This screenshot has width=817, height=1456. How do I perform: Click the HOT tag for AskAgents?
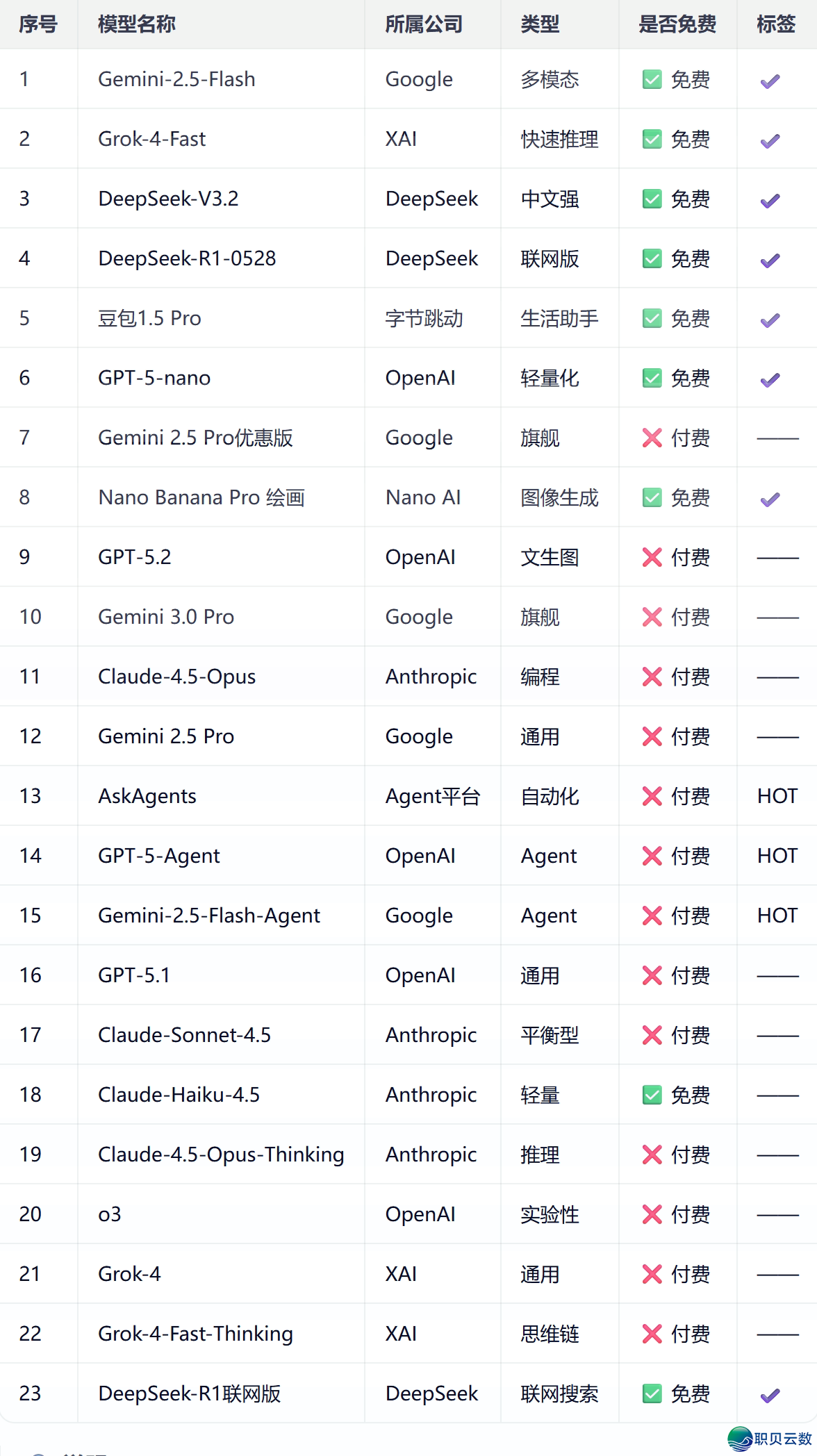(x=777, y=796)
